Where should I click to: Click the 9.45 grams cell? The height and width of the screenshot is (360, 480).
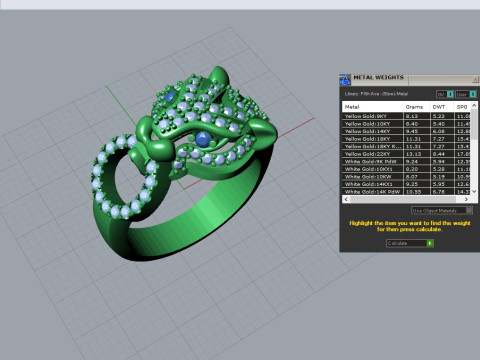pos(417,131)
